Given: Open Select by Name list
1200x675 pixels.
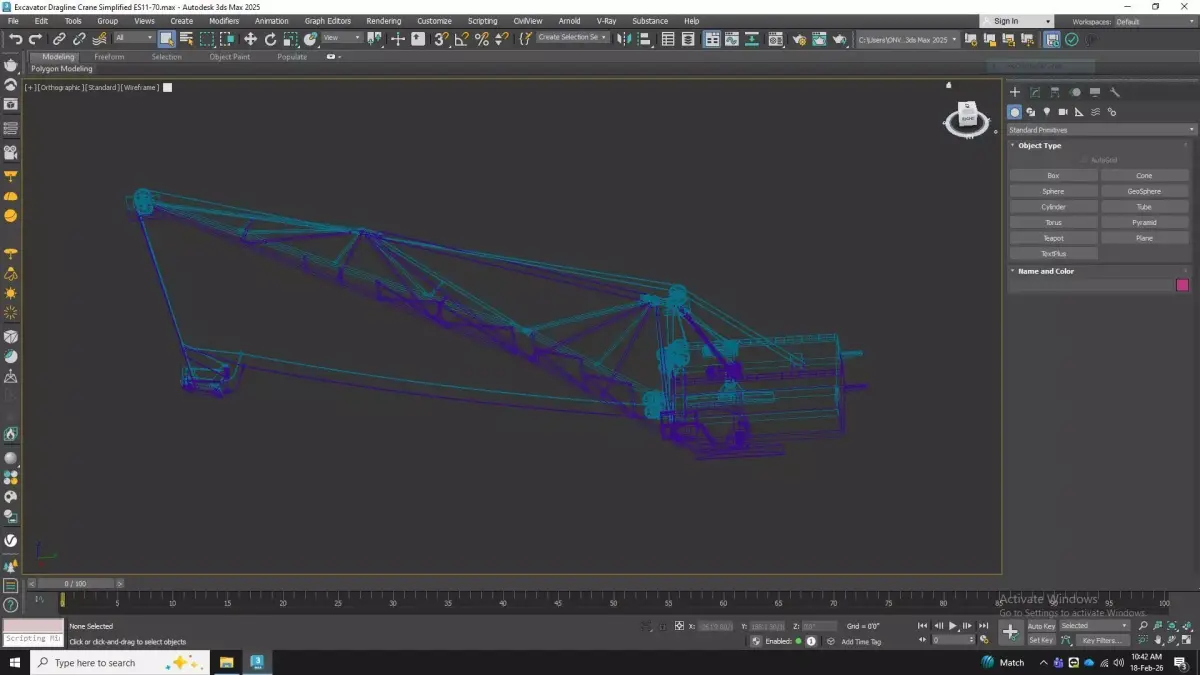Looking at the screenshot, I should [x=186, y=39].
